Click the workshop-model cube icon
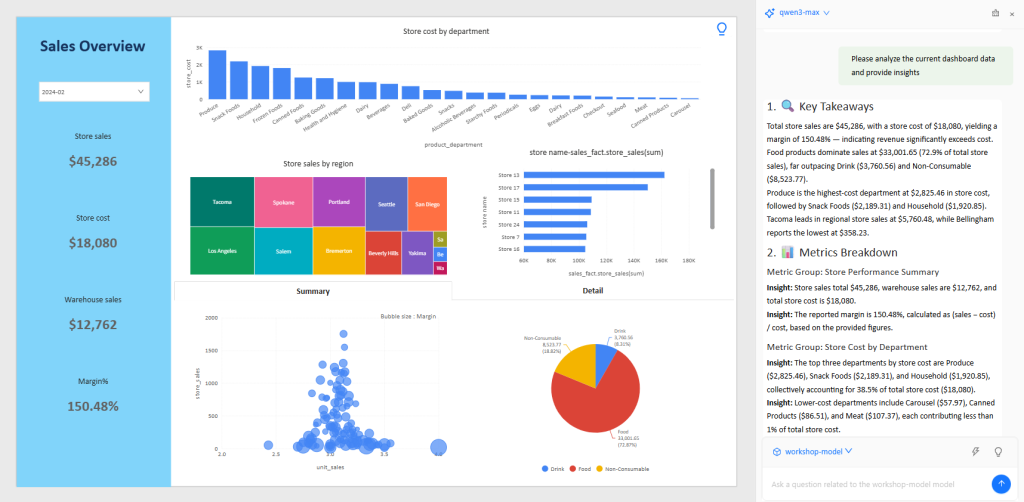The height and width of the screenshot is (502, 1024). coord(777,451)
